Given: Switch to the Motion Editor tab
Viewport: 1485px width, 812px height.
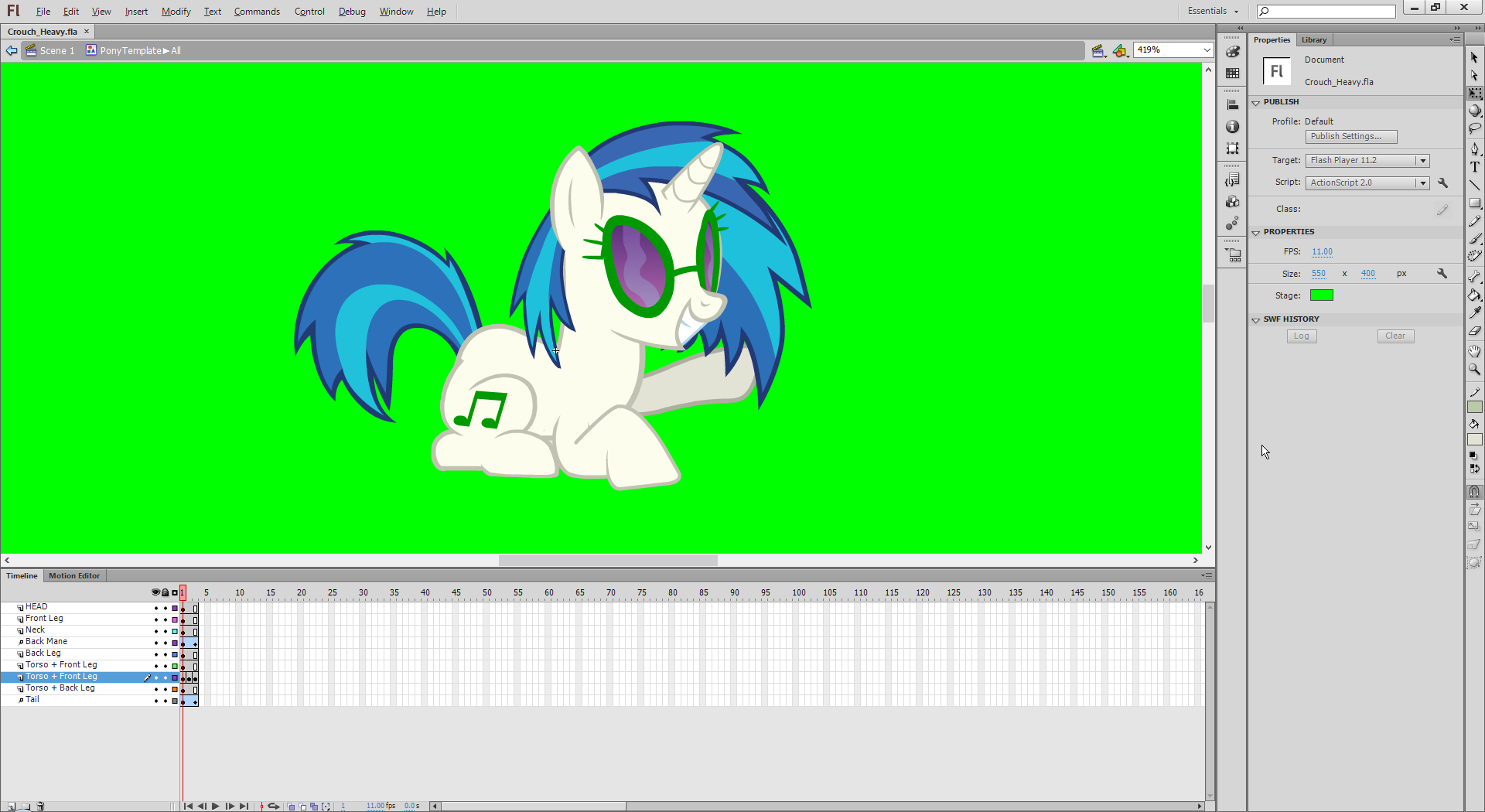Looking at the screenshot, I should (x=74, y=576).
